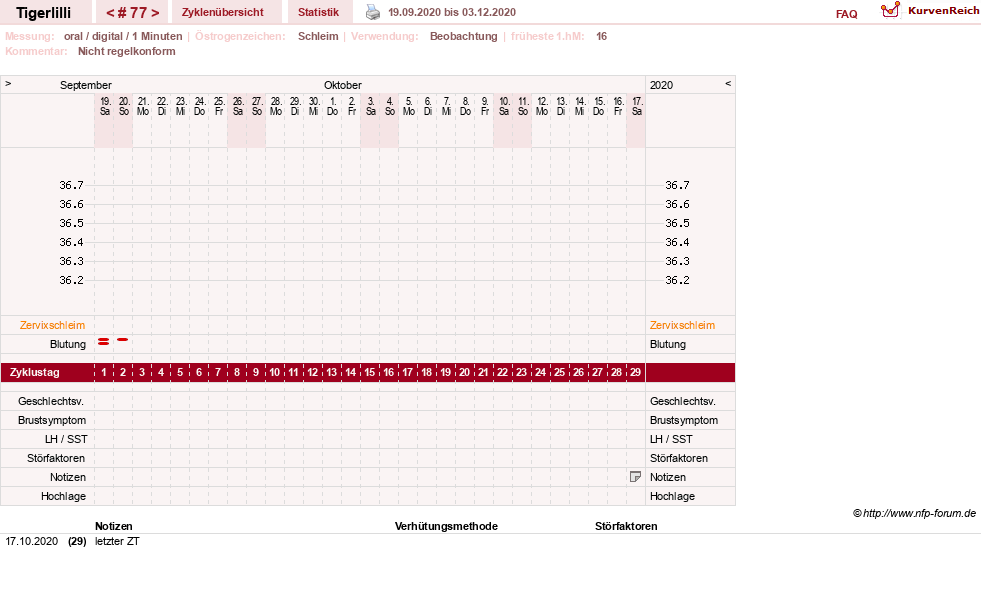981x605 pixels.
Task: Click the Oktober month label
Action: click(x=343, y=85)
